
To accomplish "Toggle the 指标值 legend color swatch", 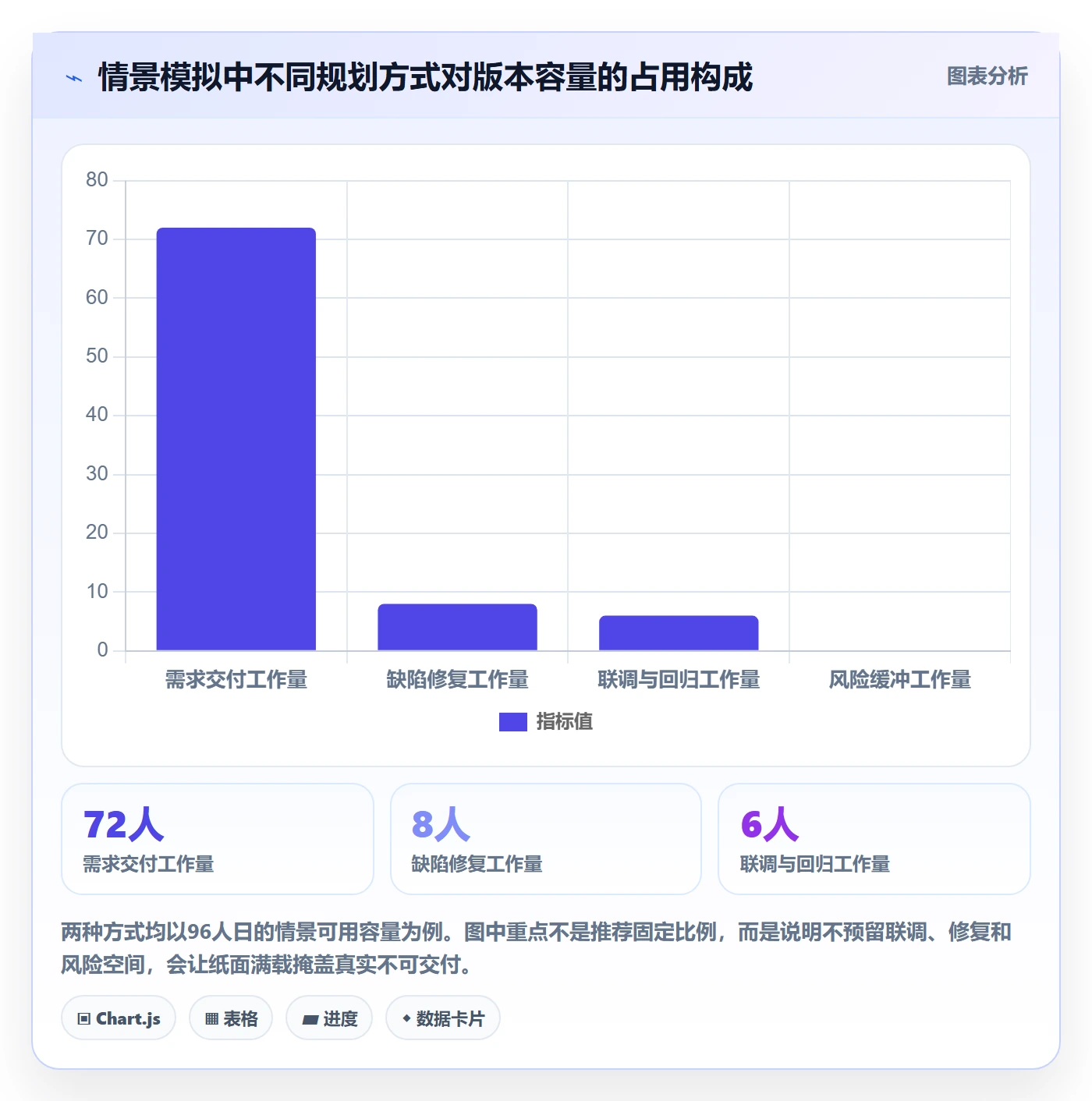I will click(512, 722).
